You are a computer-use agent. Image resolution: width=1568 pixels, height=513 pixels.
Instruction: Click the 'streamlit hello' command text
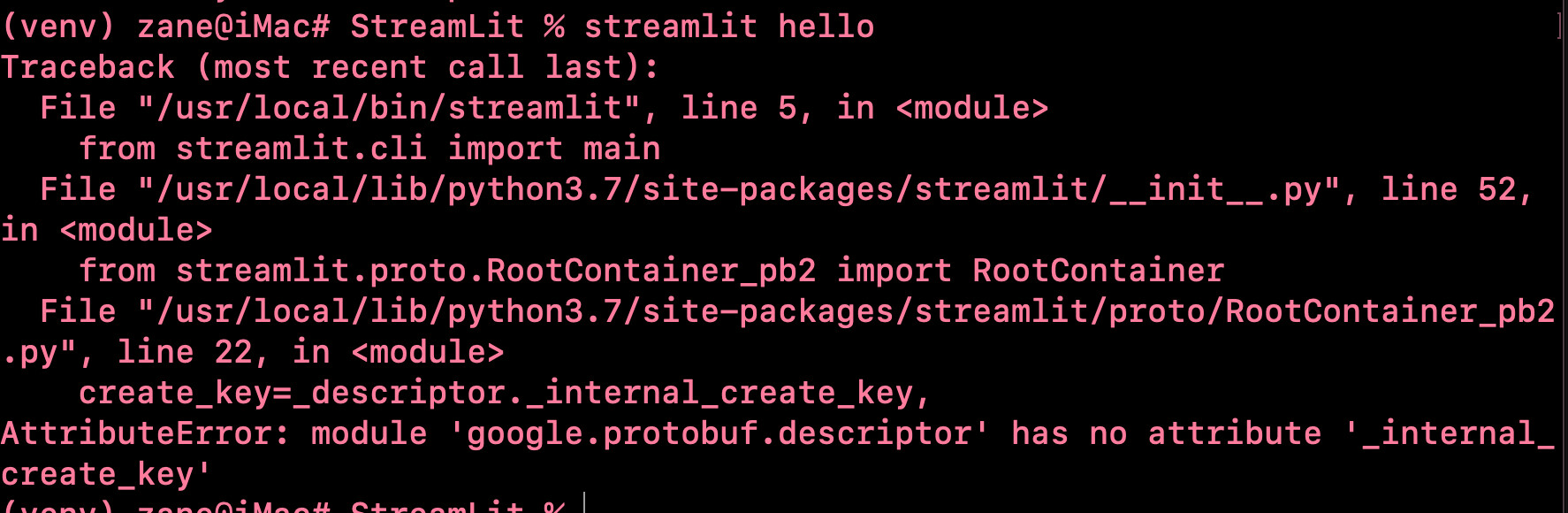[729, 27]
